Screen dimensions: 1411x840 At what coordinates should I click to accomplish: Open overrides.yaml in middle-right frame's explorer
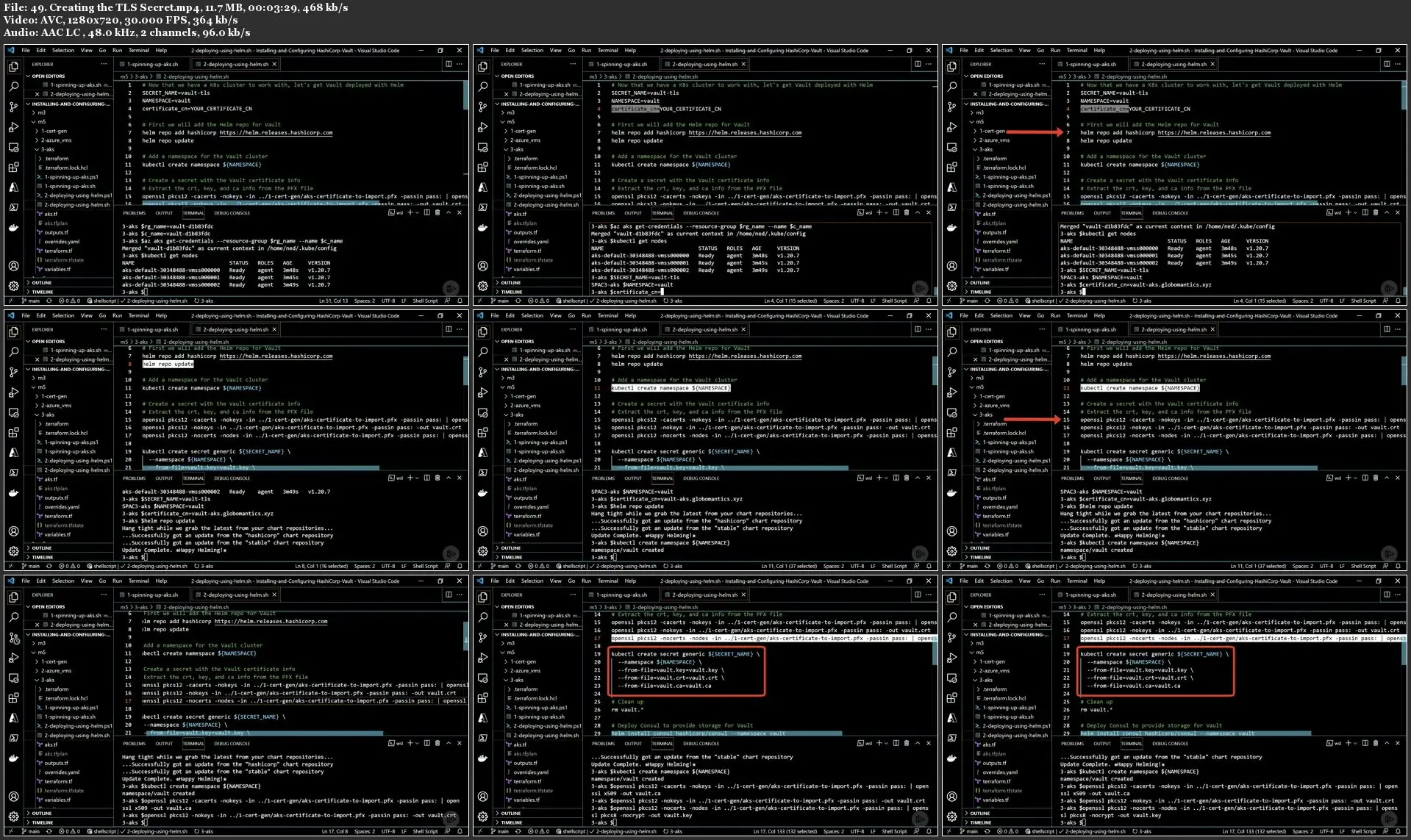pyautogui.click(x=999, y=507)
